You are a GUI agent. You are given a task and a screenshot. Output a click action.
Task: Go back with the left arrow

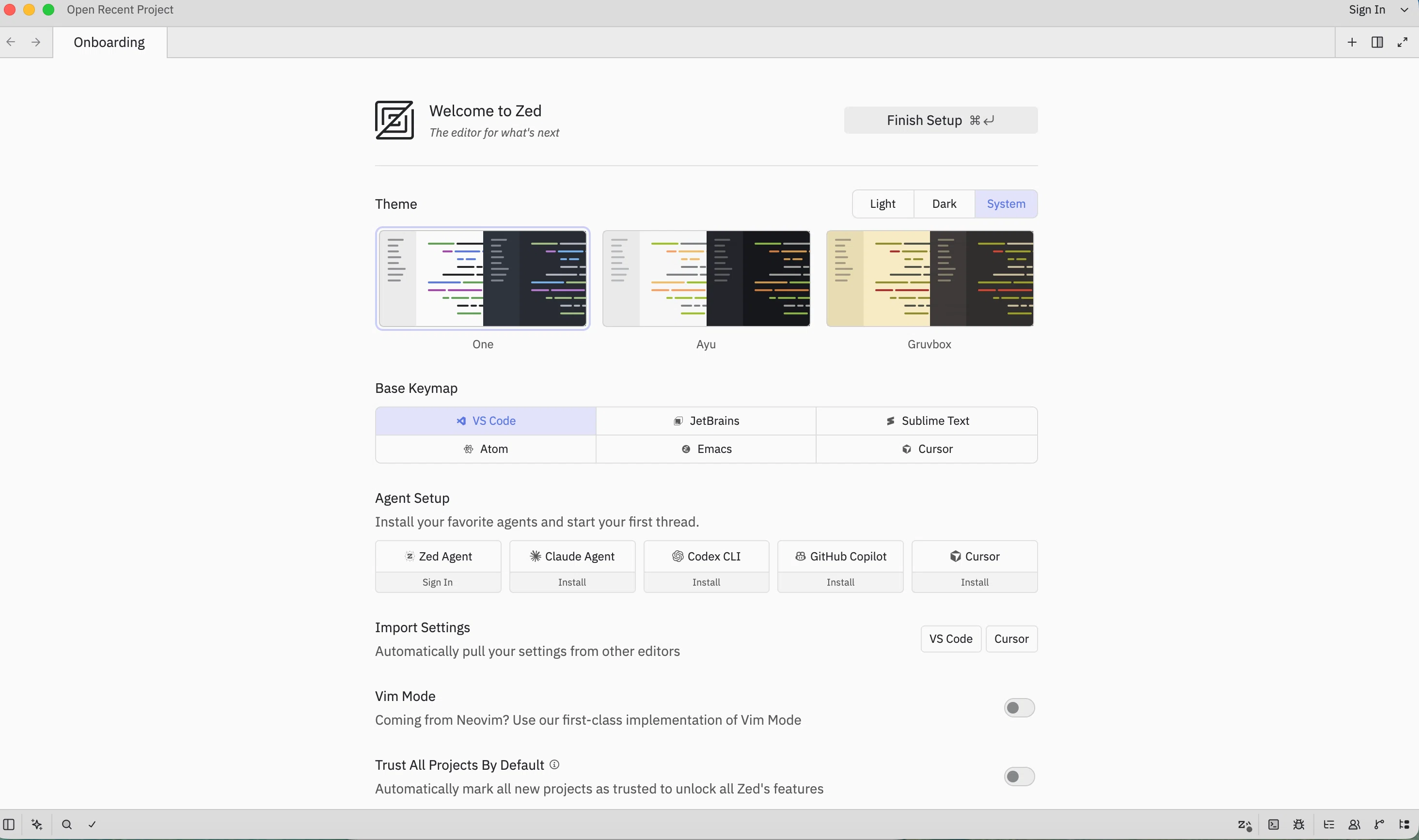(x=11, y=42)
